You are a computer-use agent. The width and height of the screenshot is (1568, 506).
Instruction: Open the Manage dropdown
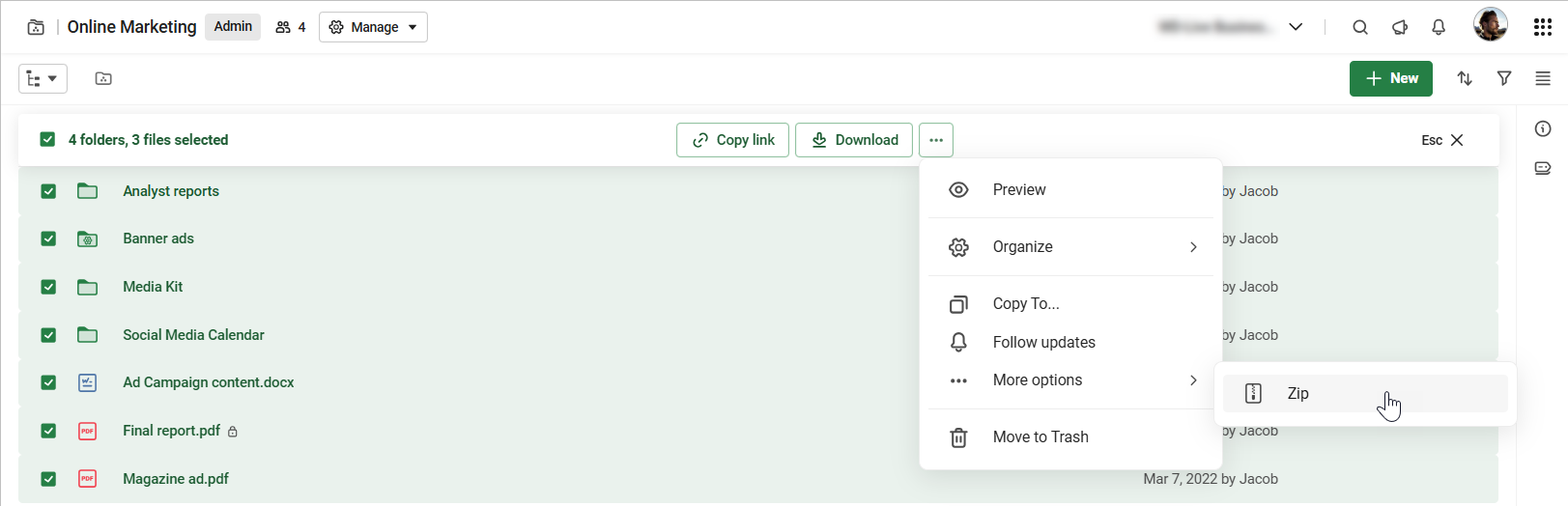[373, 27]
